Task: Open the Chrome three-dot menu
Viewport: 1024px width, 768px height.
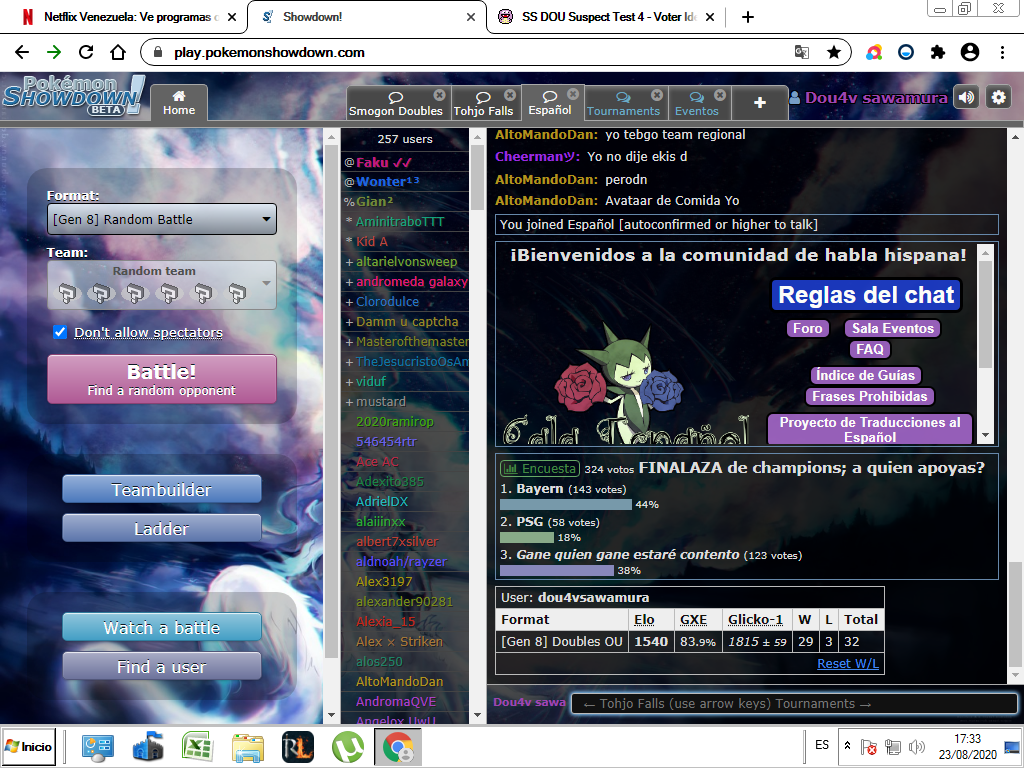Action: click(x=1002, y=52)
